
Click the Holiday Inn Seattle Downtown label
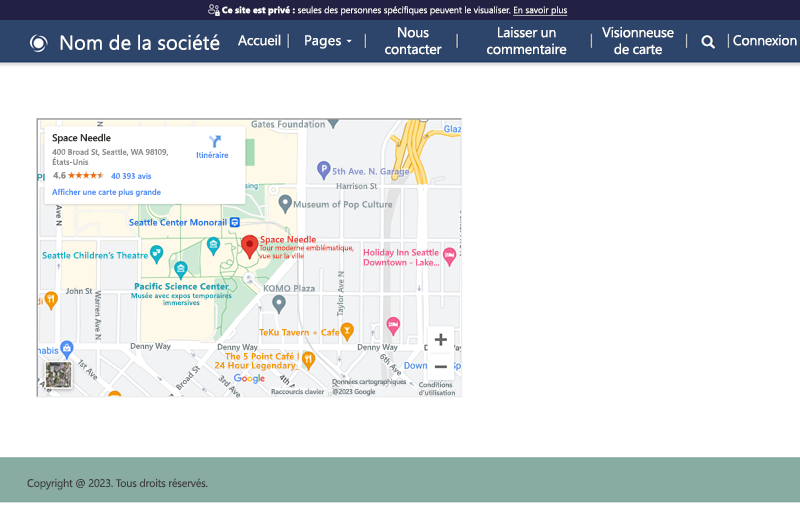(401, 257)
